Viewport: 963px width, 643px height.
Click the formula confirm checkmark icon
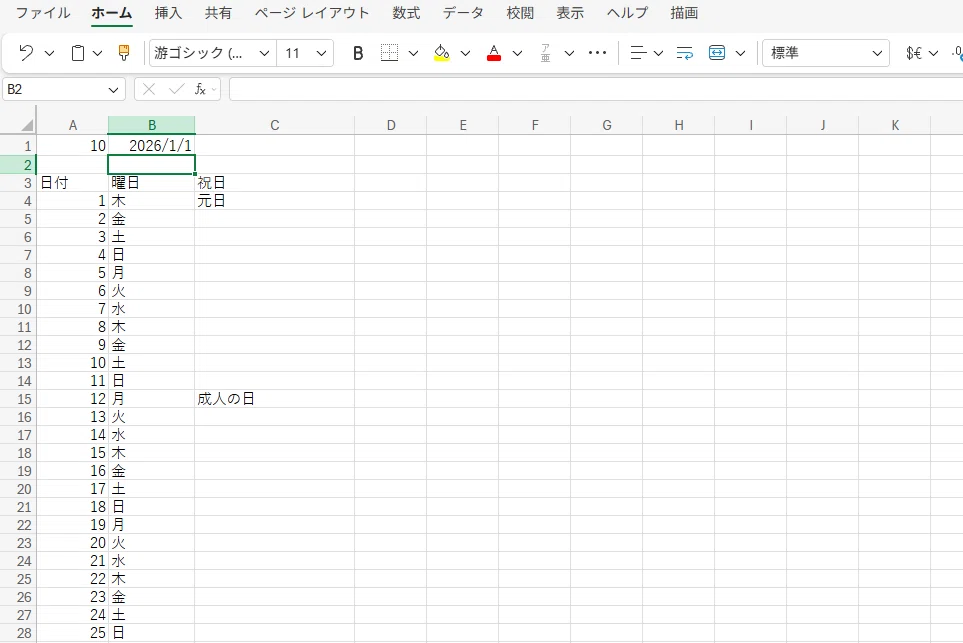click(176, 90)
